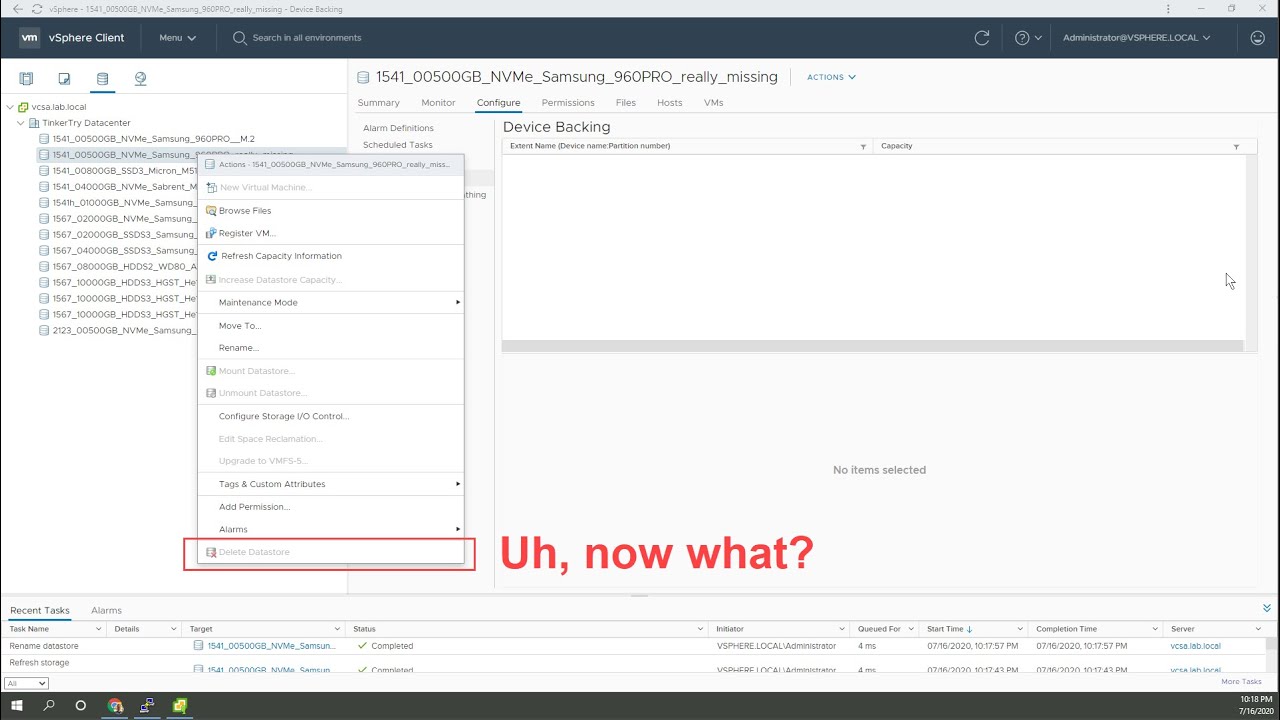Screen dimensions: 1280x720
Task: Select the Storage view icon
Action: click(x=102, y=78)
